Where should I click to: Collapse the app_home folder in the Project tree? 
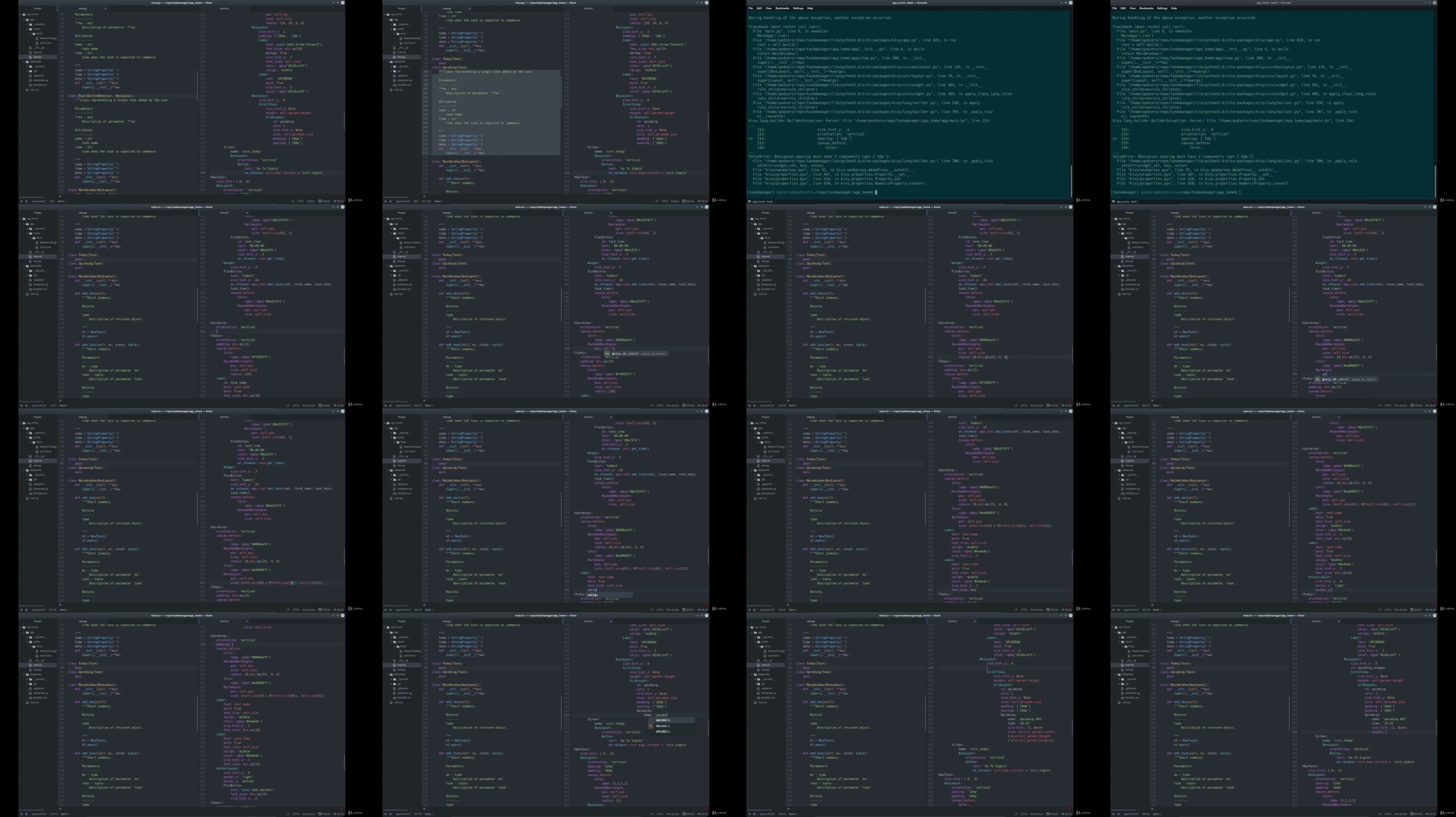pos(20,15)
